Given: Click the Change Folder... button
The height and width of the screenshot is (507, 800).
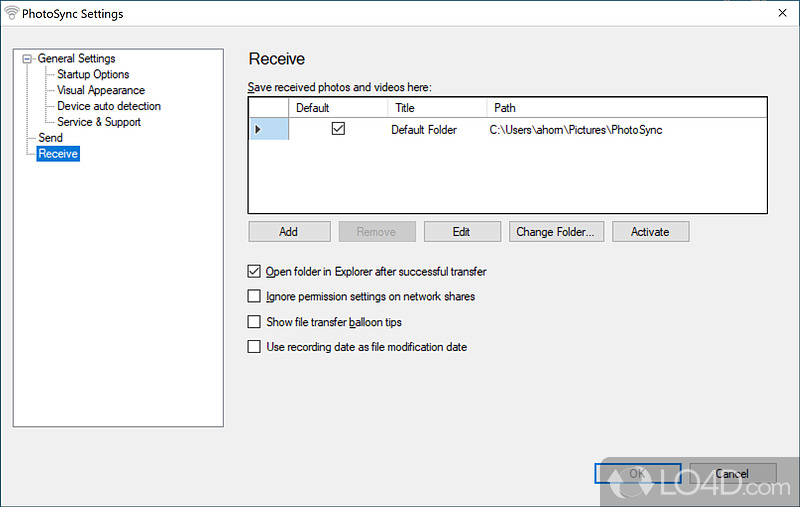Looking at the screenshot, I should pos(555,232).
